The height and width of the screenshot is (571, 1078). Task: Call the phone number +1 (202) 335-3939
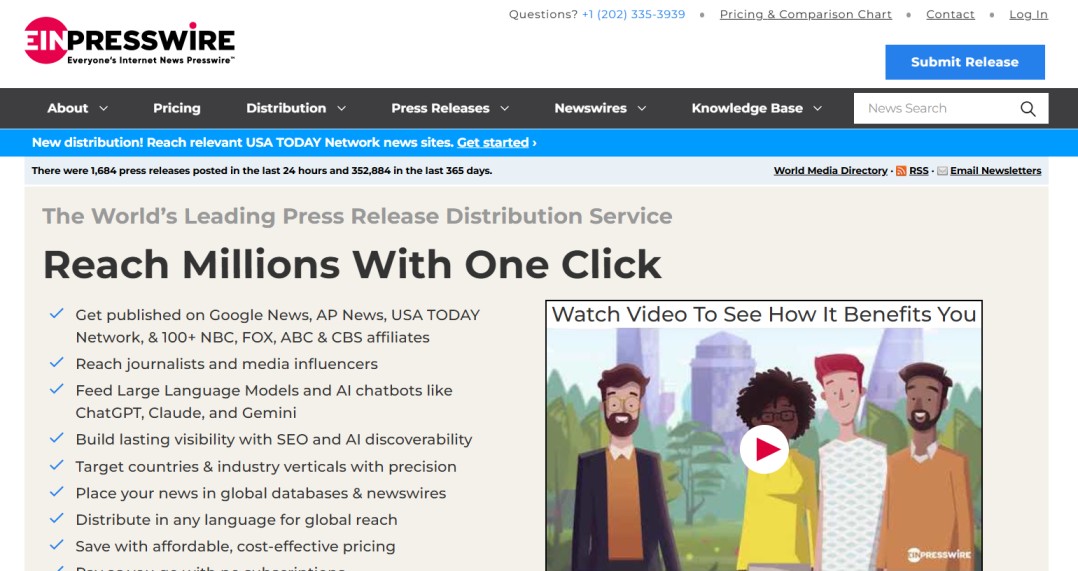pyautogui.click(x=633, y=14)
